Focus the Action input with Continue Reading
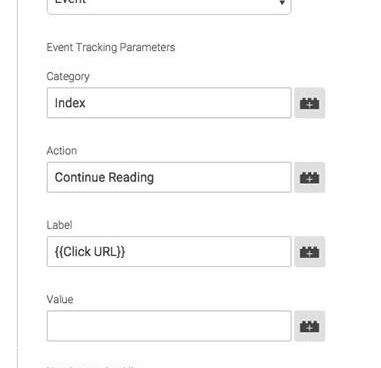Screen dimensions: 381x368 169,177
